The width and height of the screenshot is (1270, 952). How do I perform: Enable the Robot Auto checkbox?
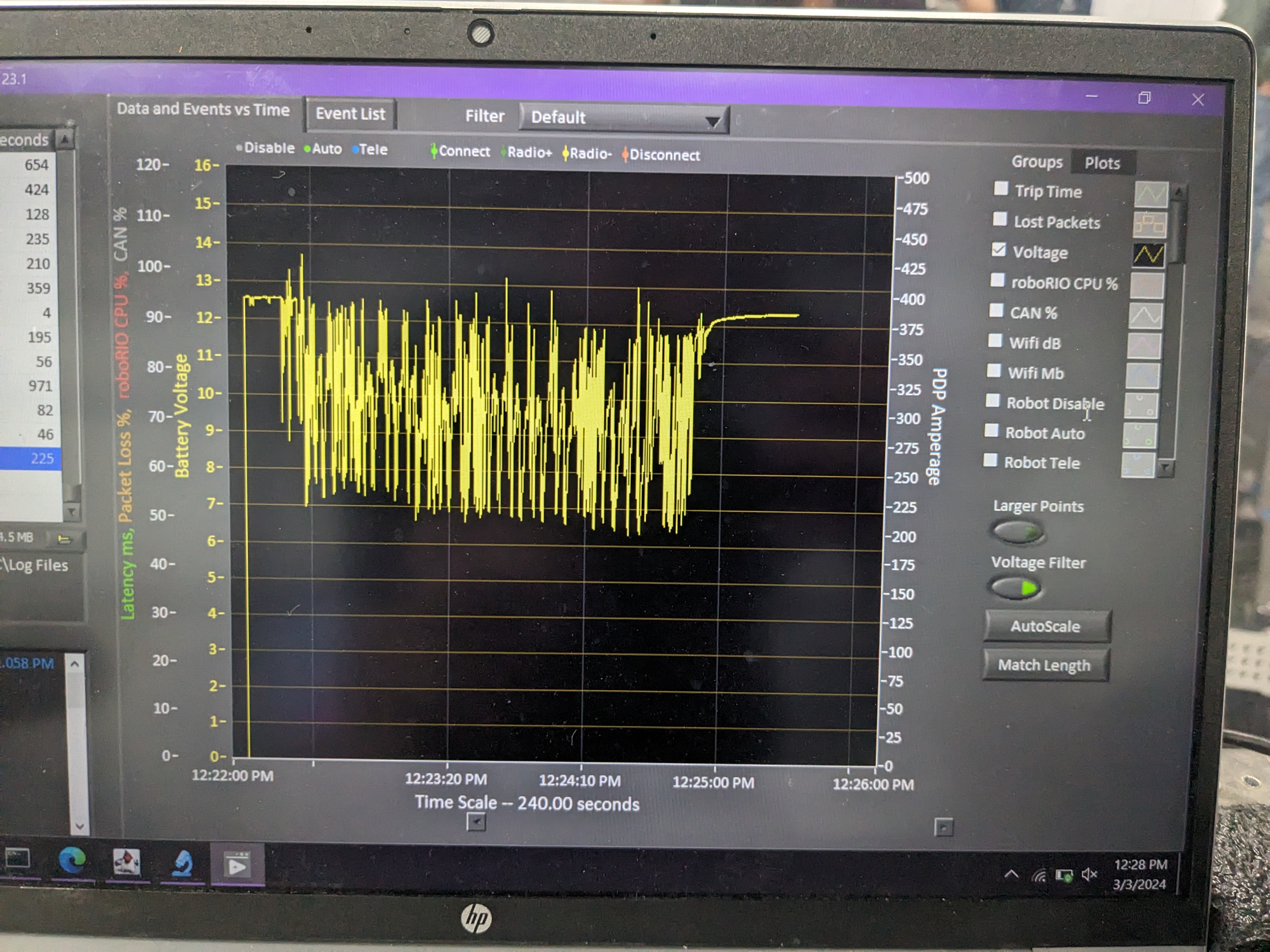tap(992, 430)
